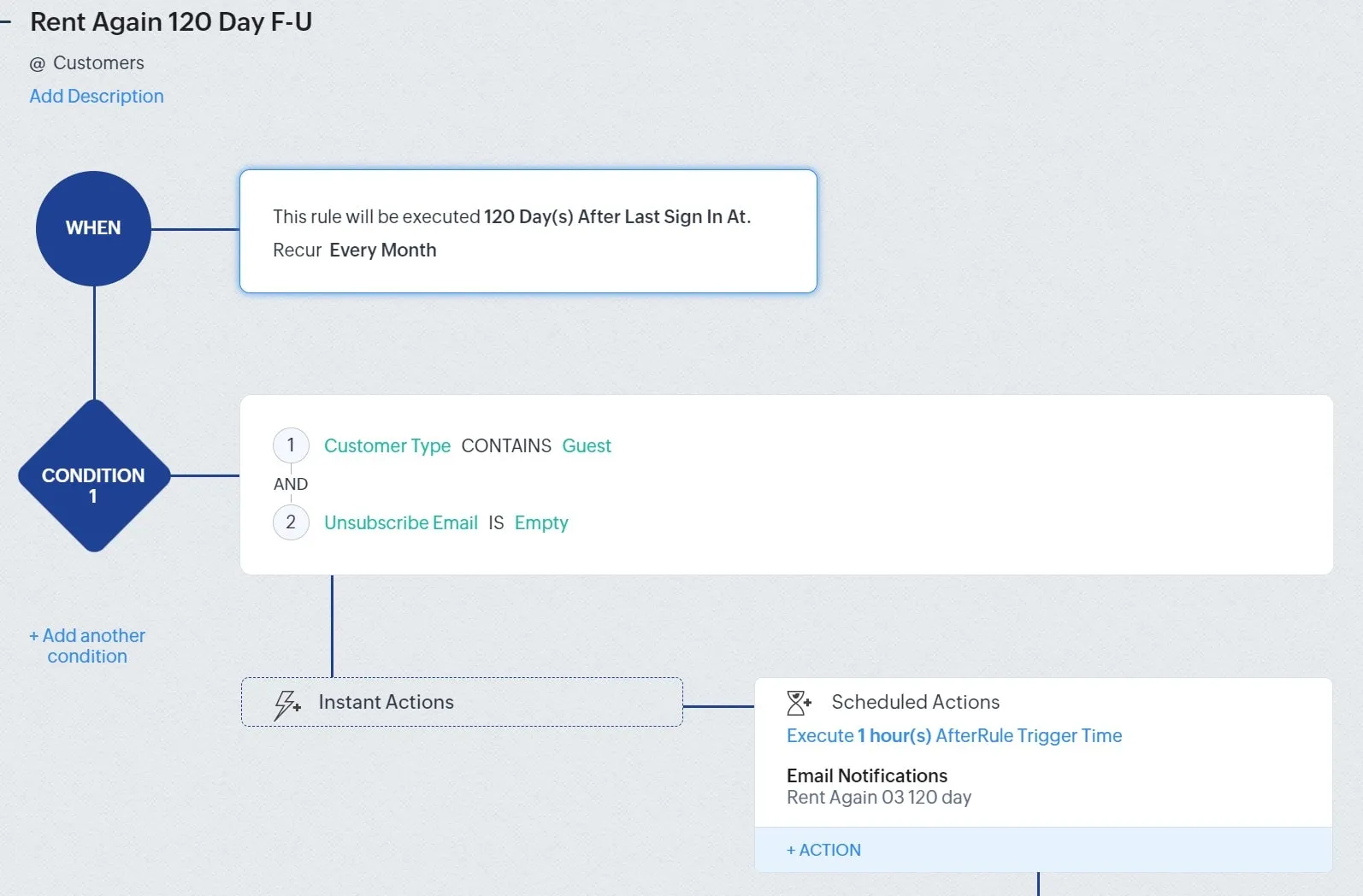
Task: Click the condition number 2 badge
Action: point(291,522)
